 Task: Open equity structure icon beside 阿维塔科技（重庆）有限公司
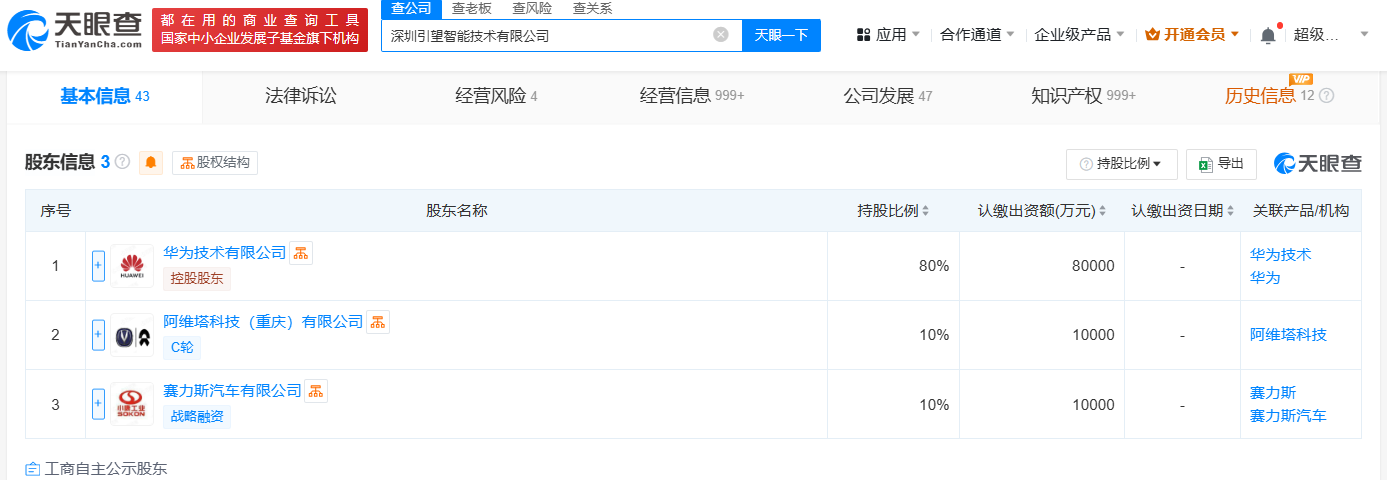click(x=378, y=322)
